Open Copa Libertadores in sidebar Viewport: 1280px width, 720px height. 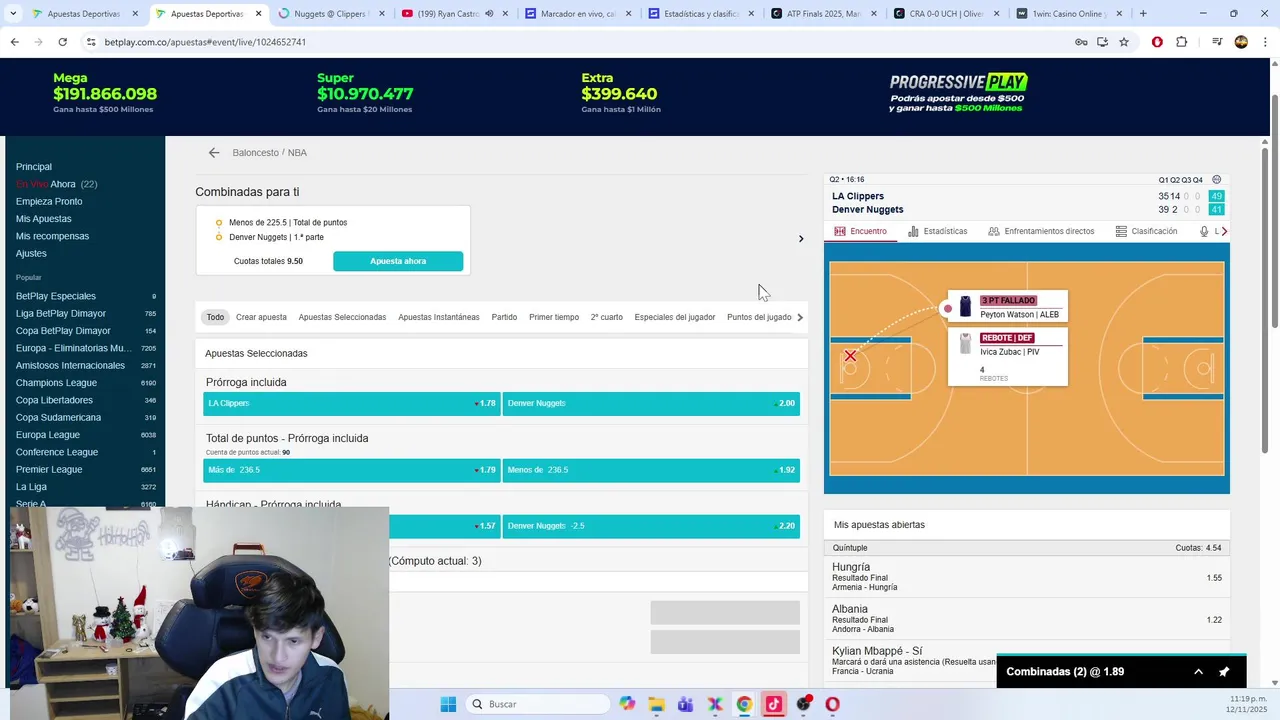point(54,400)
